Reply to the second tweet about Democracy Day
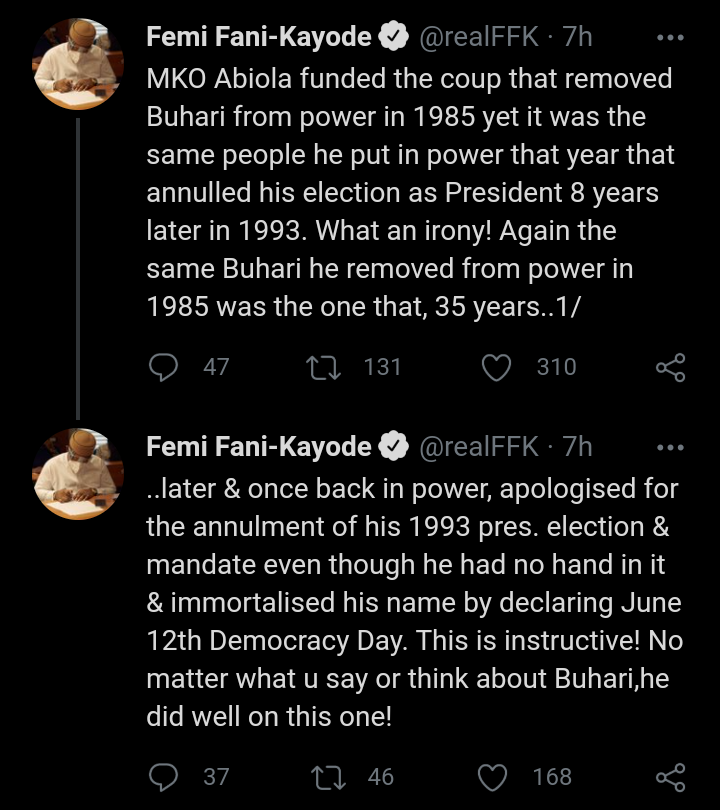Viewport: 720px width, 810px height. tap(163, 776)
